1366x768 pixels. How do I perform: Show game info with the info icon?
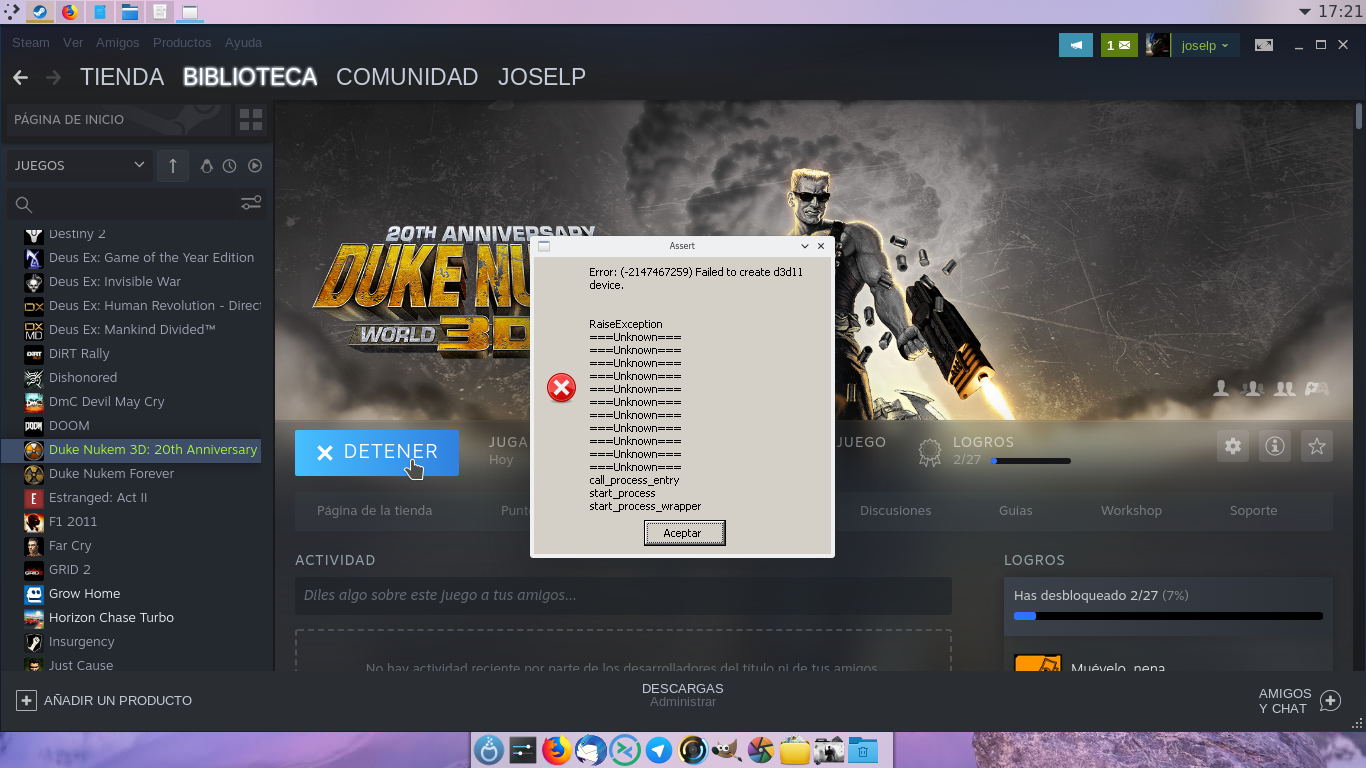click(1275, 446)
